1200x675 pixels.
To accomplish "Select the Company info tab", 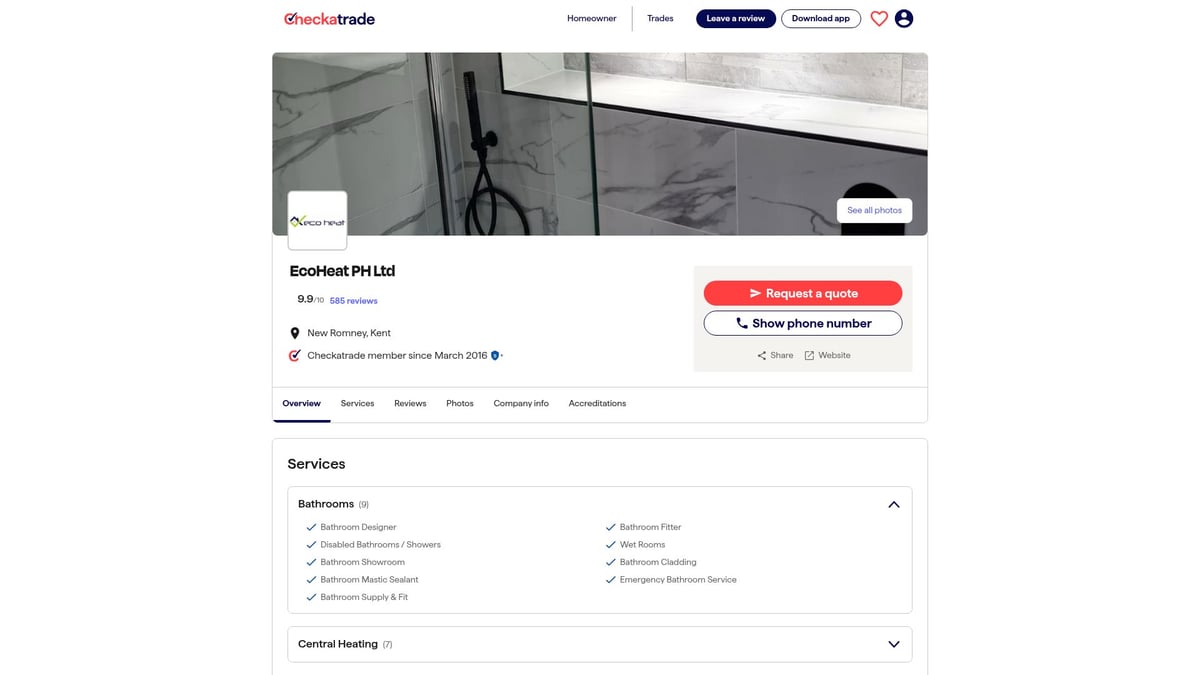I will tap(521, 403).
